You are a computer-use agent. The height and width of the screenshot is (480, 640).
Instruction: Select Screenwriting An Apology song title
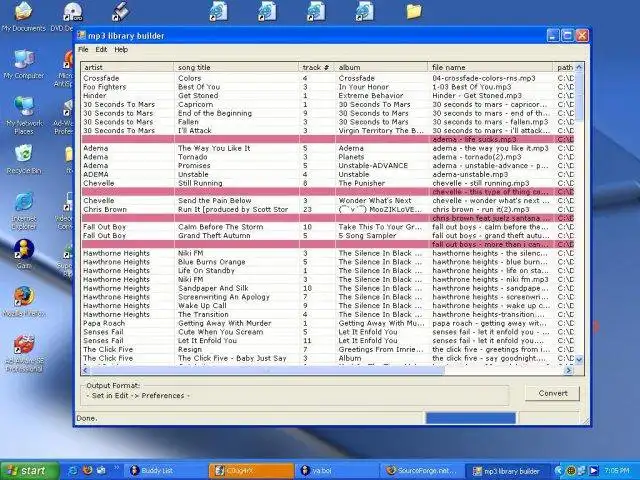pos(224,297)
